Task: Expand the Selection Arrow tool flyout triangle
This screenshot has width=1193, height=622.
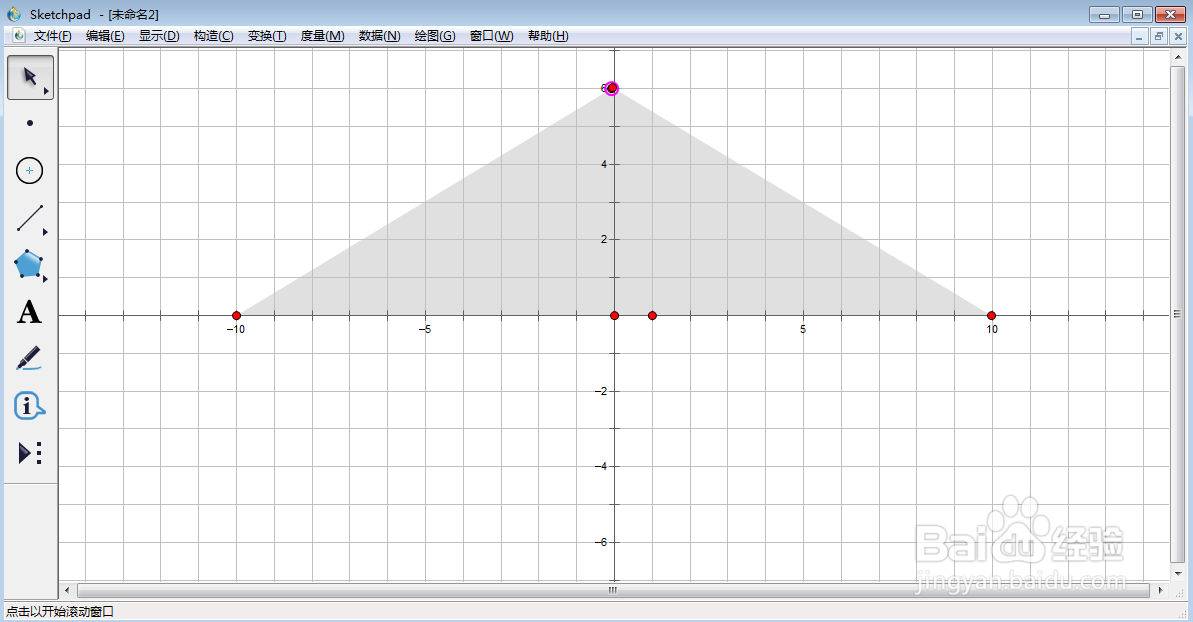Action: pyautogui.click(x=46, y=91)
